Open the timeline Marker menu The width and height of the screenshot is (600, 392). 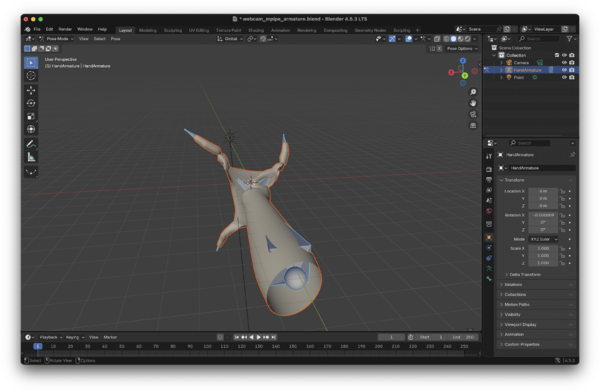coord(110,337)
